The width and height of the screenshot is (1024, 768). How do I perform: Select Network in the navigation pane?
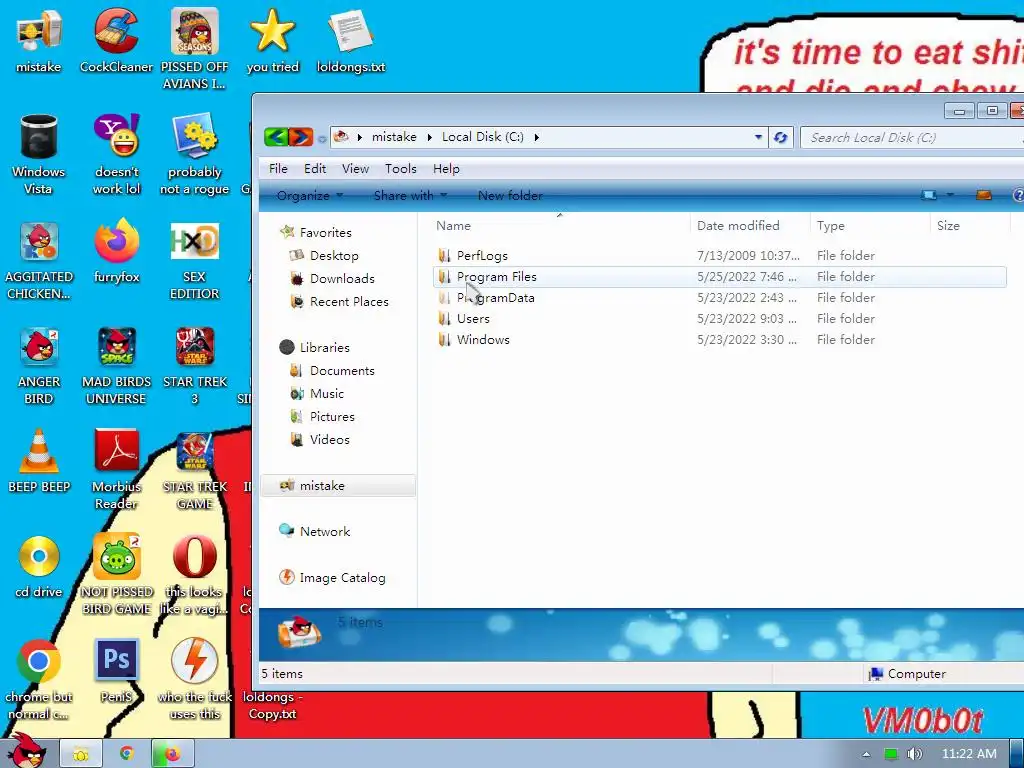315,532
